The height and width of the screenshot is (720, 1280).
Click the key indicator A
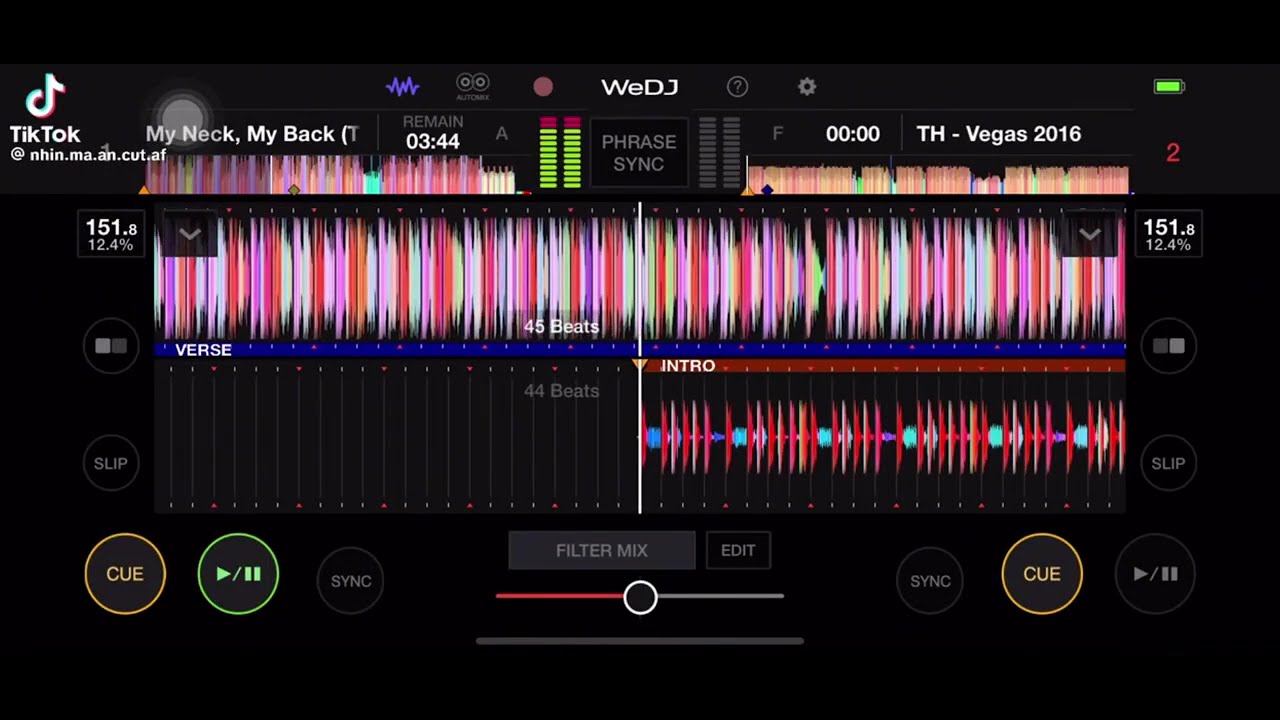coord(501,134)
